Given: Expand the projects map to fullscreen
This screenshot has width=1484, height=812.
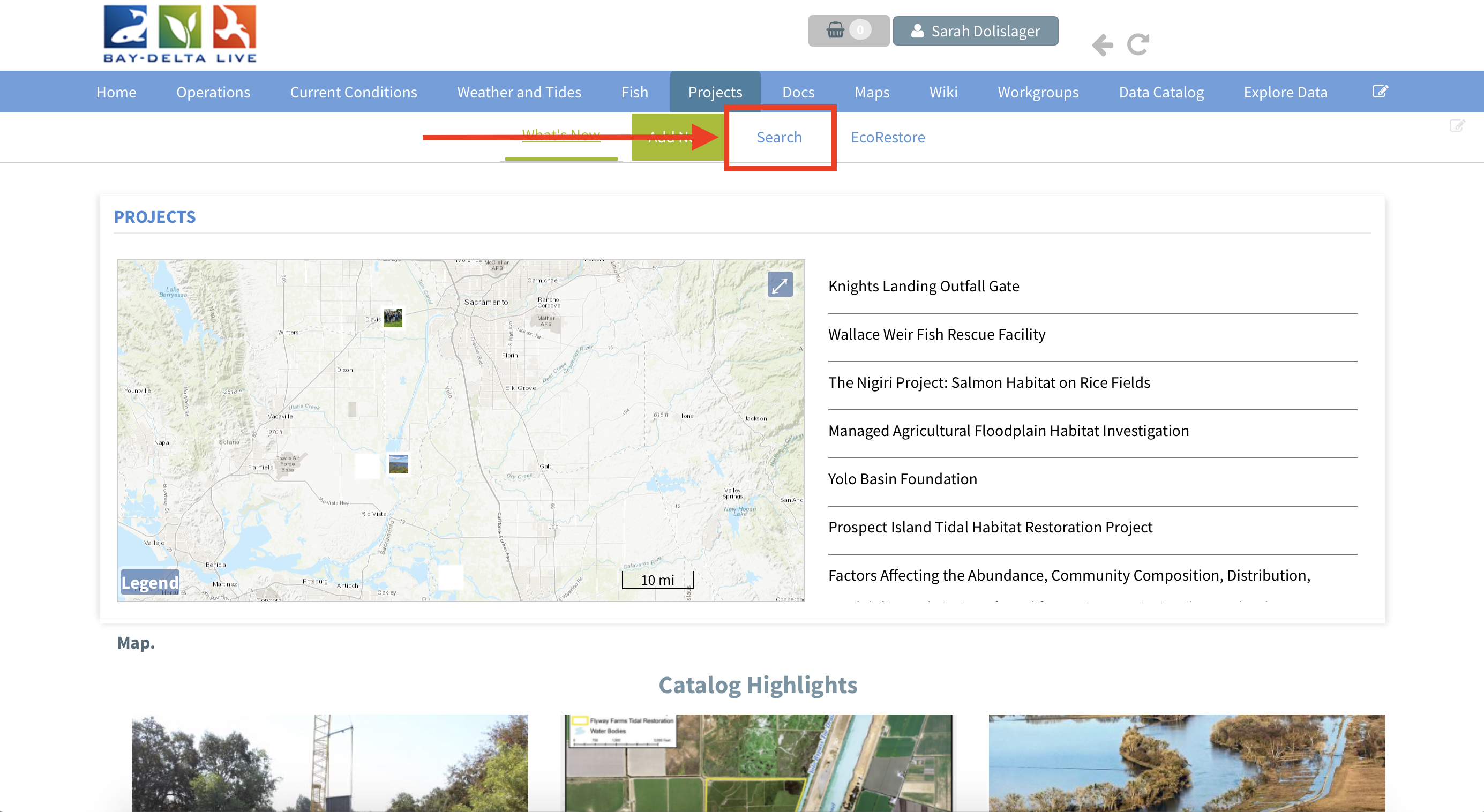Looking at the screenshot, I should pos(780,285).
